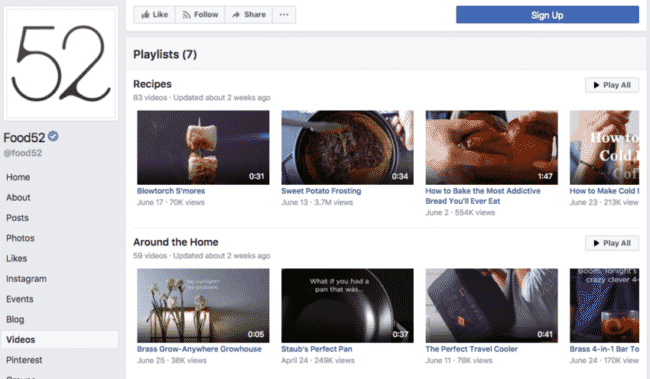Open the Blog section in sidebar
The height and width of the screenshot is (379, 650).
pos(15,319)
